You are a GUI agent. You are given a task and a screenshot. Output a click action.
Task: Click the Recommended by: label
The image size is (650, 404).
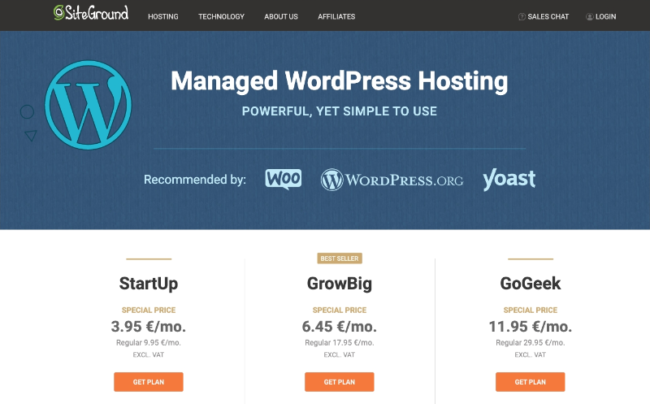195,179
